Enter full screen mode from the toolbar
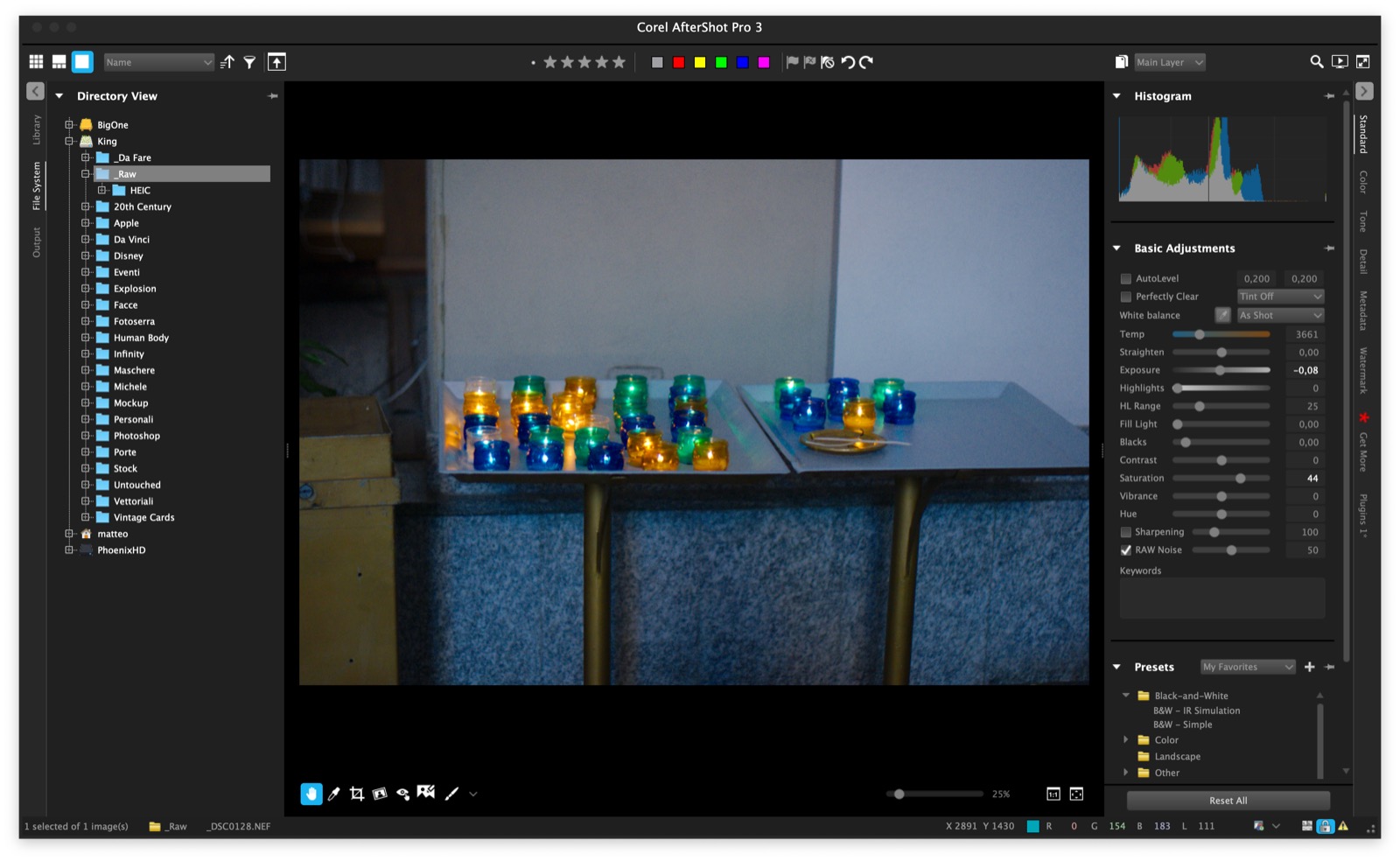Image resolution: width=1400 pixels, height=861 pixels. (x=1363, y=62)
